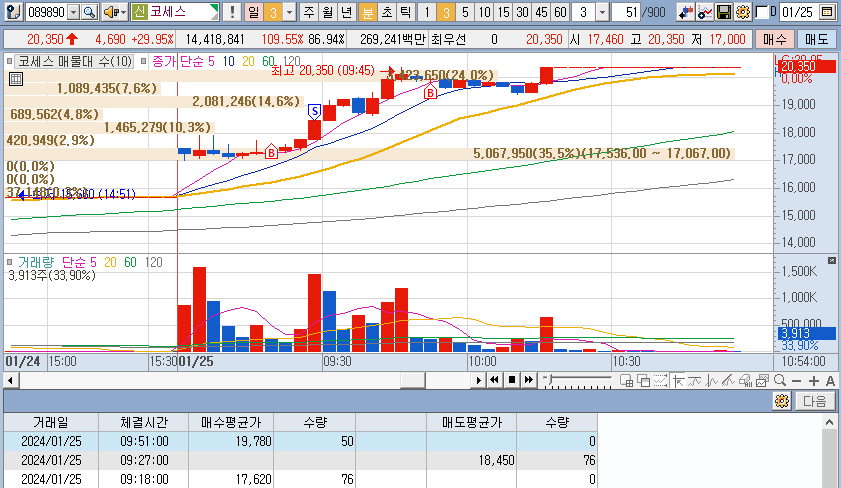
Task: Open the custom interval dropdown showing 3
Action: 602,12
